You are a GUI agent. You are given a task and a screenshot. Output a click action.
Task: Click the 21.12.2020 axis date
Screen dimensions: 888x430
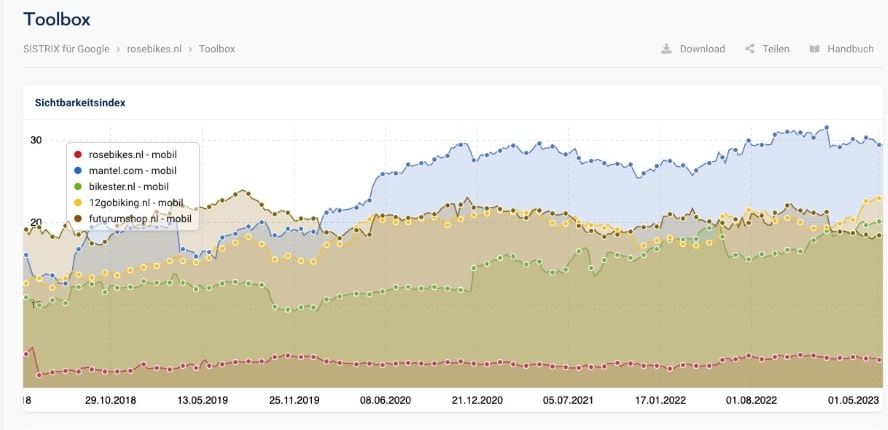(x=477, y=401)
